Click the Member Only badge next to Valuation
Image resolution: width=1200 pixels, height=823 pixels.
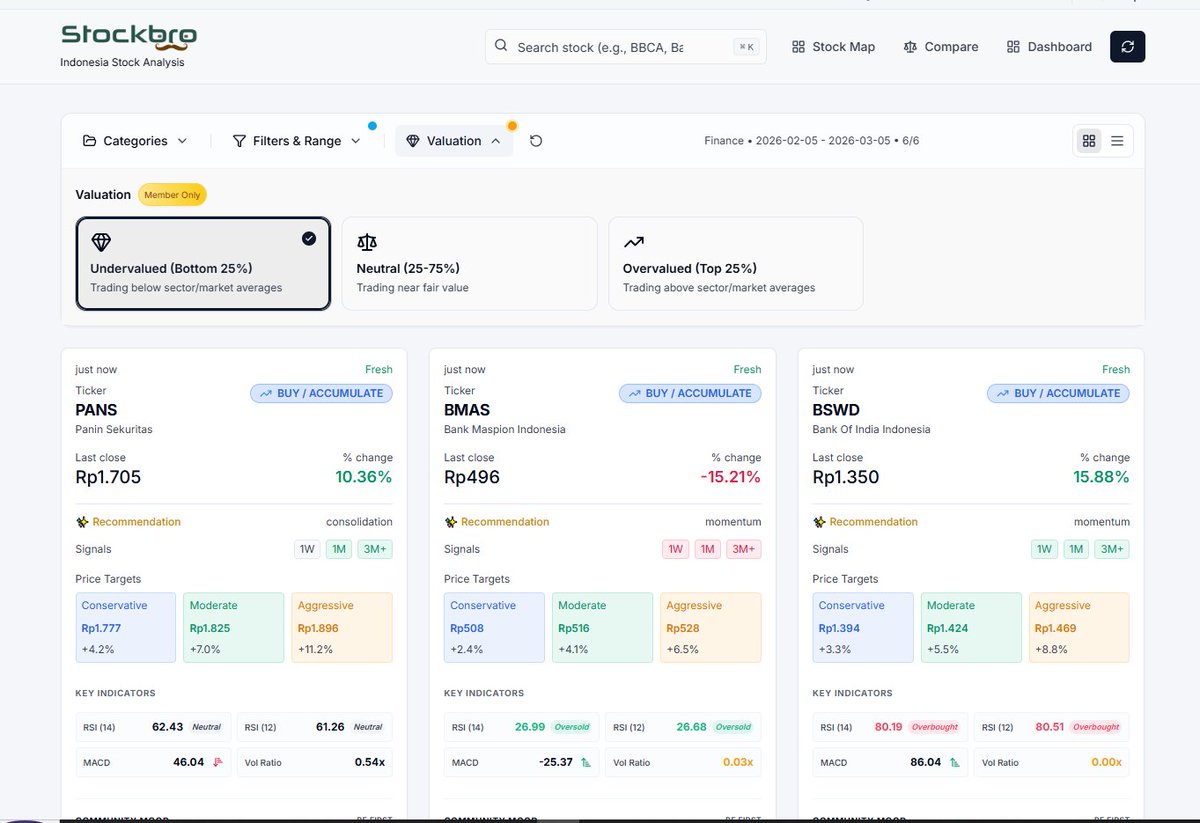click(x=171, y=195)
